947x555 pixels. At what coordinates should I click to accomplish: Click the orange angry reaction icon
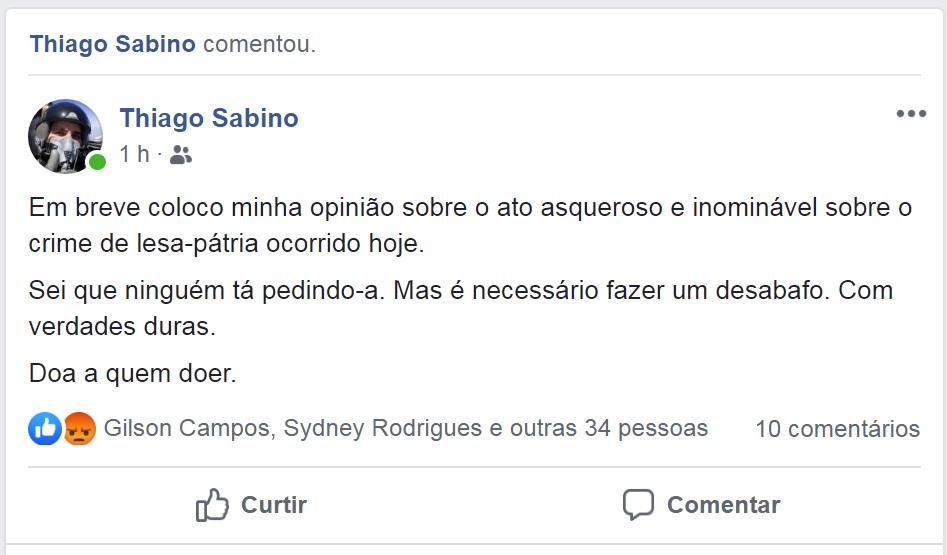click(x=80, y=429)
